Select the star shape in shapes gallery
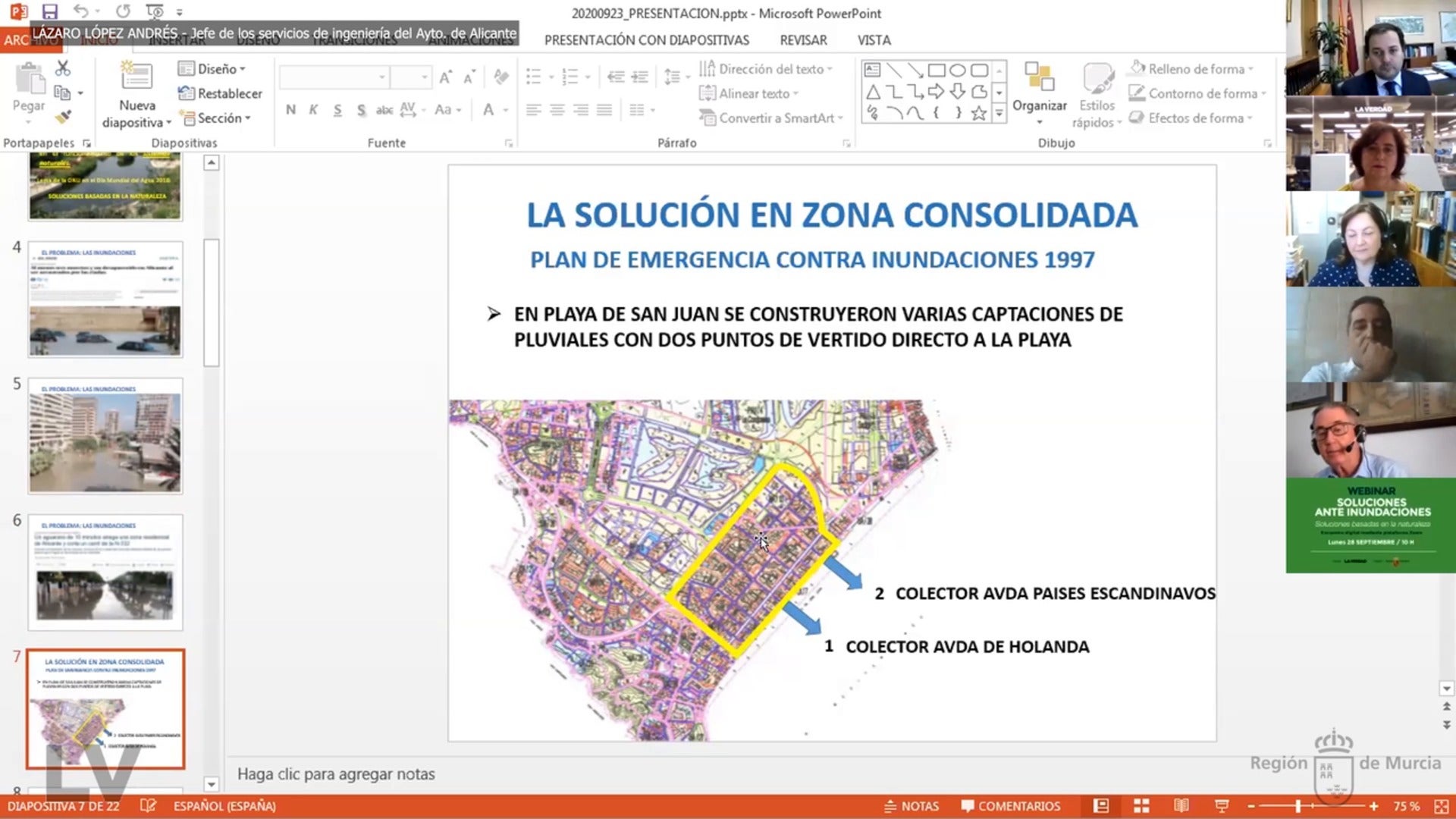The height and width of the screenshot is (819, 1456). click(979, 114)
